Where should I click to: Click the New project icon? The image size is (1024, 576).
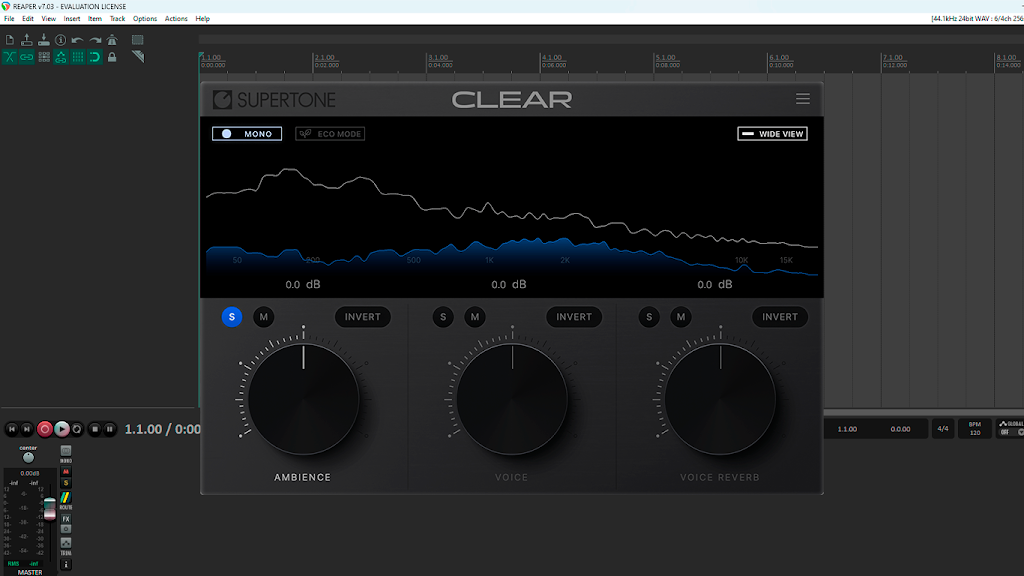(x=10, y=40)
